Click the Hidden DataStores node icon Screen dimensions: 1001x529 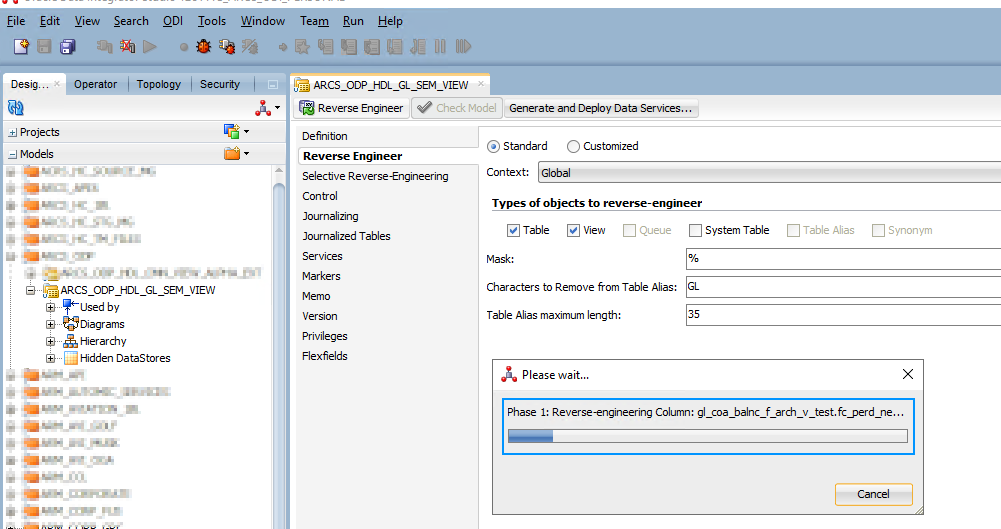point(70,358)
